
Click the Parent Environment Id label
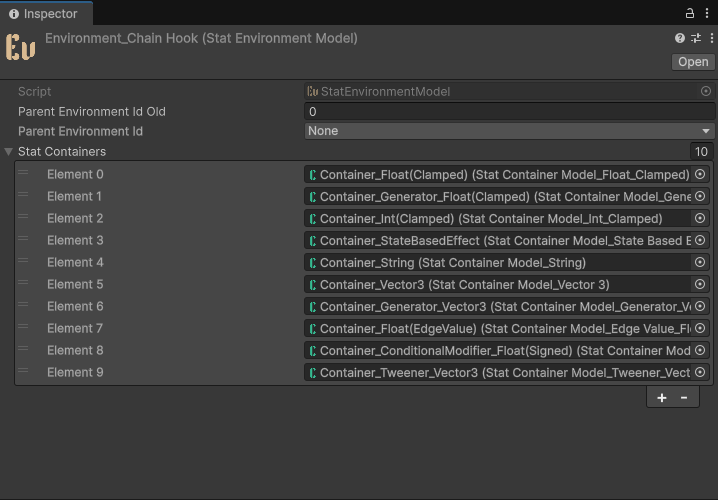click(80, 131)
